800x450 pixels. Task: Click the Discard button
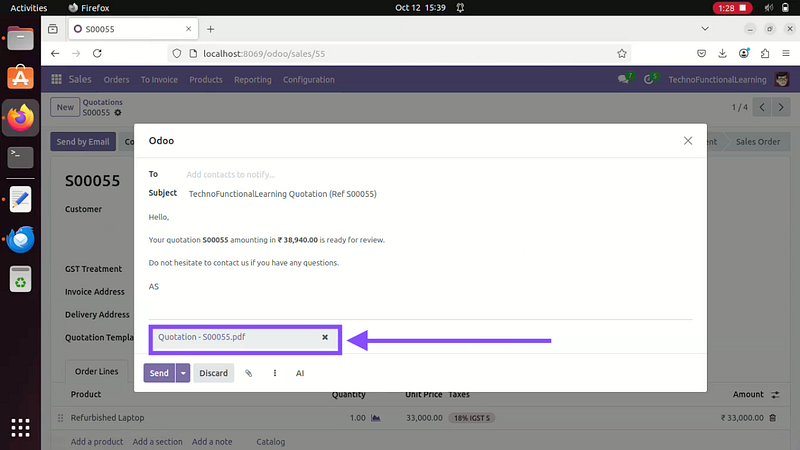tap(213, 373)
